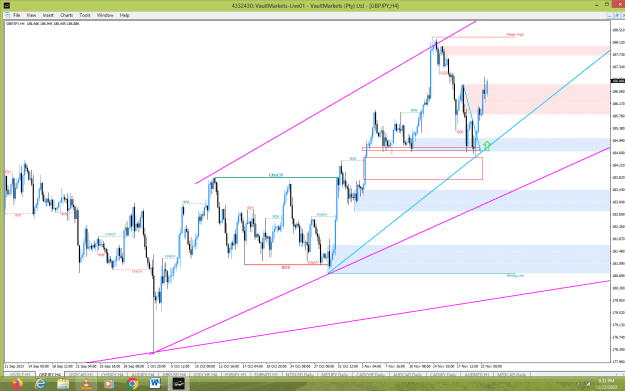Click the teal ChoCH label above the range
Screen dimensions: 625x391
pyautogui.click(x=276, y=175)
